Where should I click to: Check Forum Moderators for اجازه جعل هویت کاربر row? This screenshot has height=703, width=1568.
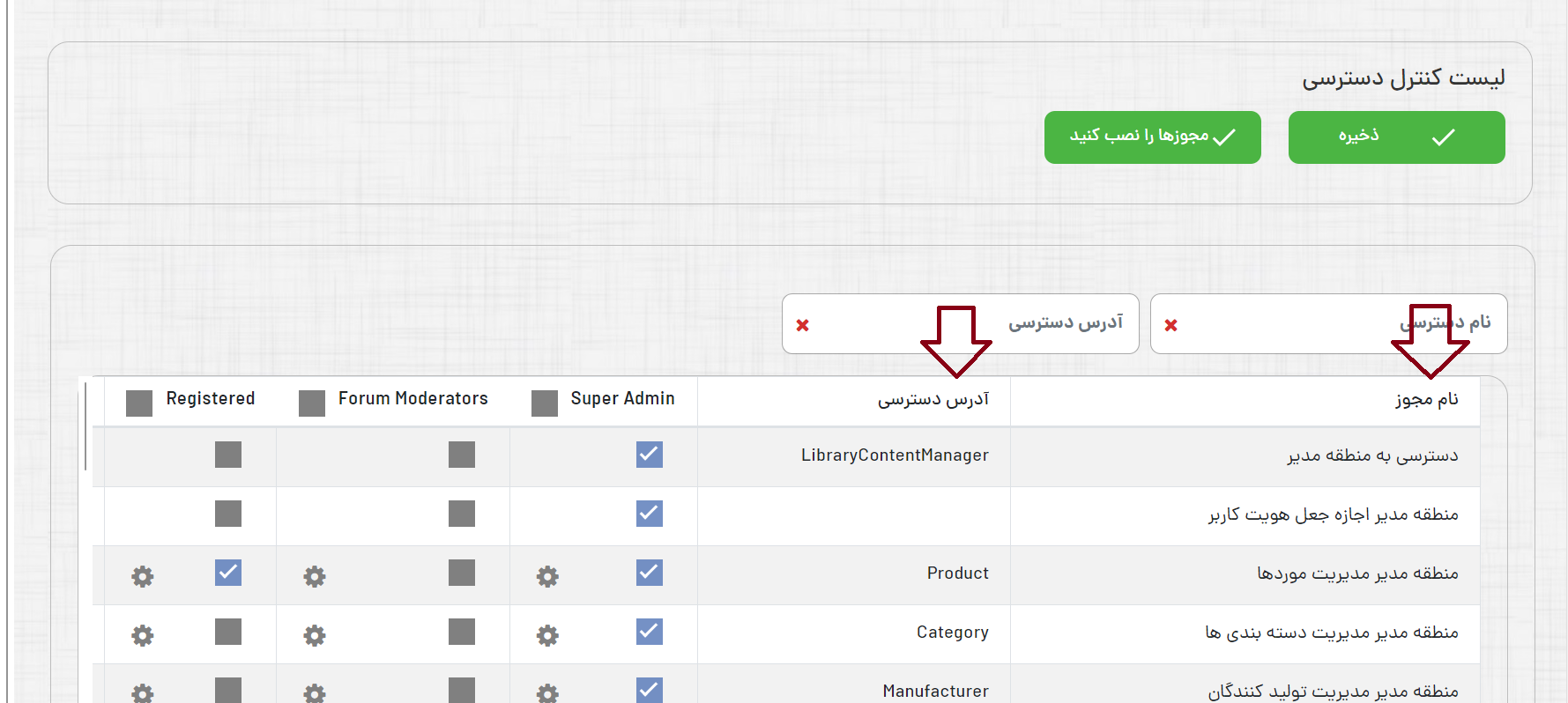tap(462, 514)
